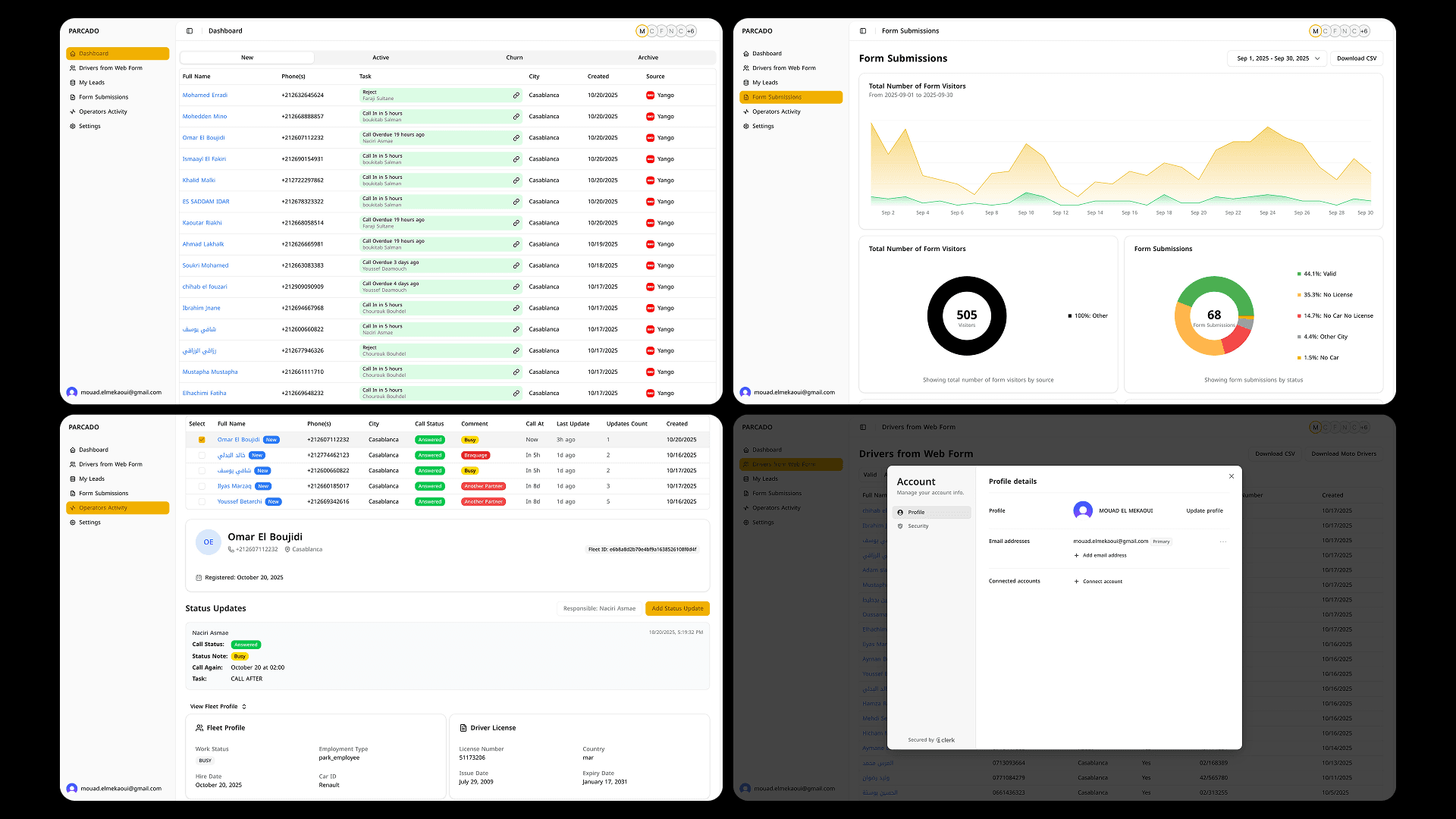Click the green Valid donut chart segment
The width and height of the screenshot is (1456, 819).
pos(1215,285)
